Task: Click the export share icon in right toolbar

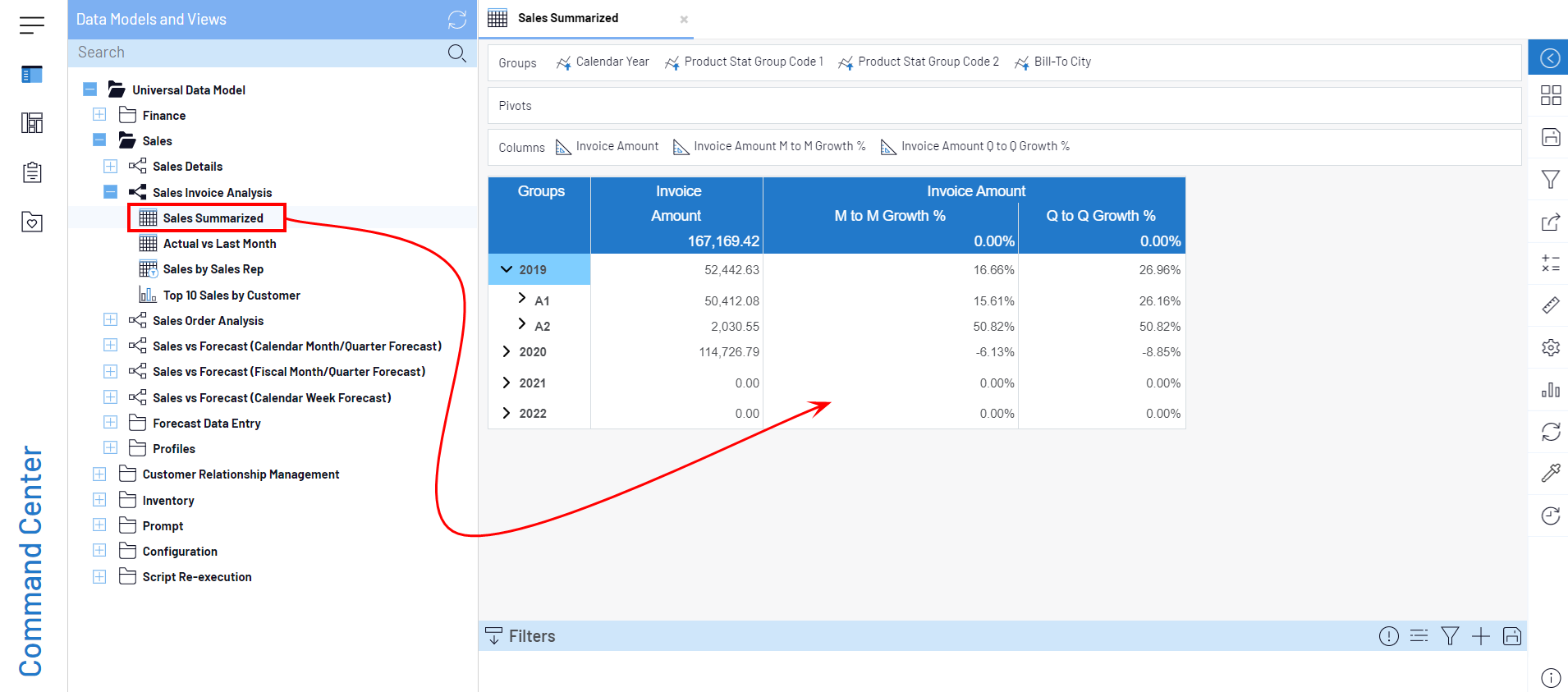Action: [1550, 222]
